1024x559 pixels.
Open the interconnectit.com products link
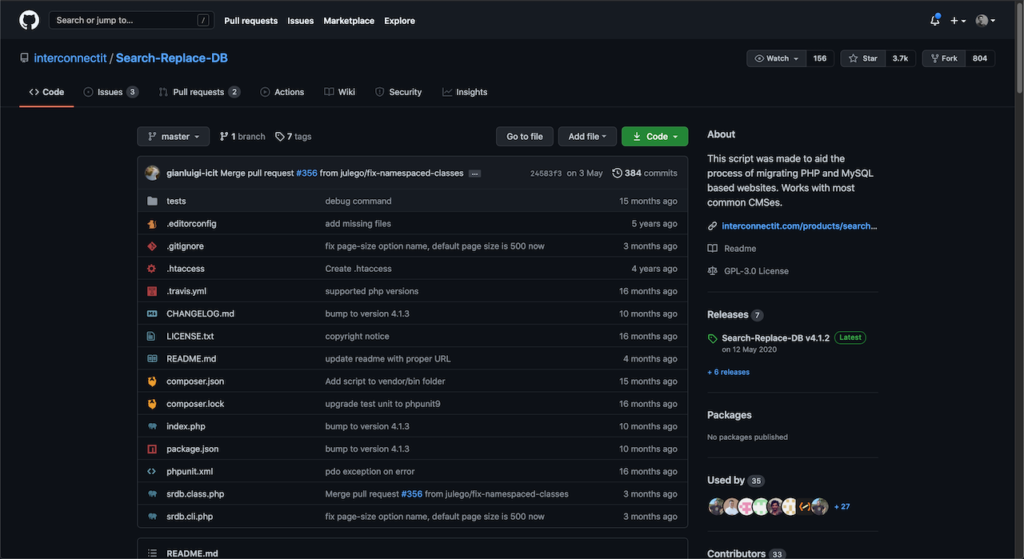[x=799, y=226]
